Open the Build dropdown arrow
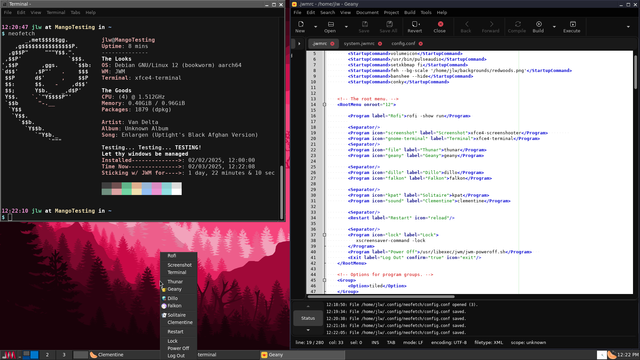This screenshot has width=640, height=360. (554, 27)
